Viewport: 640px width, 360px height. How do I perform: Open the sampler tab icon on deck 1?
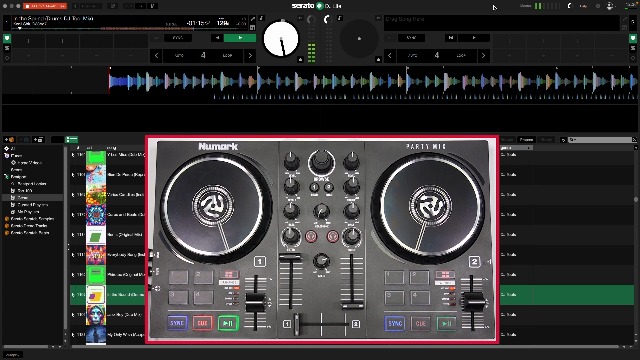pyautogui.click(x=7, y=49)
